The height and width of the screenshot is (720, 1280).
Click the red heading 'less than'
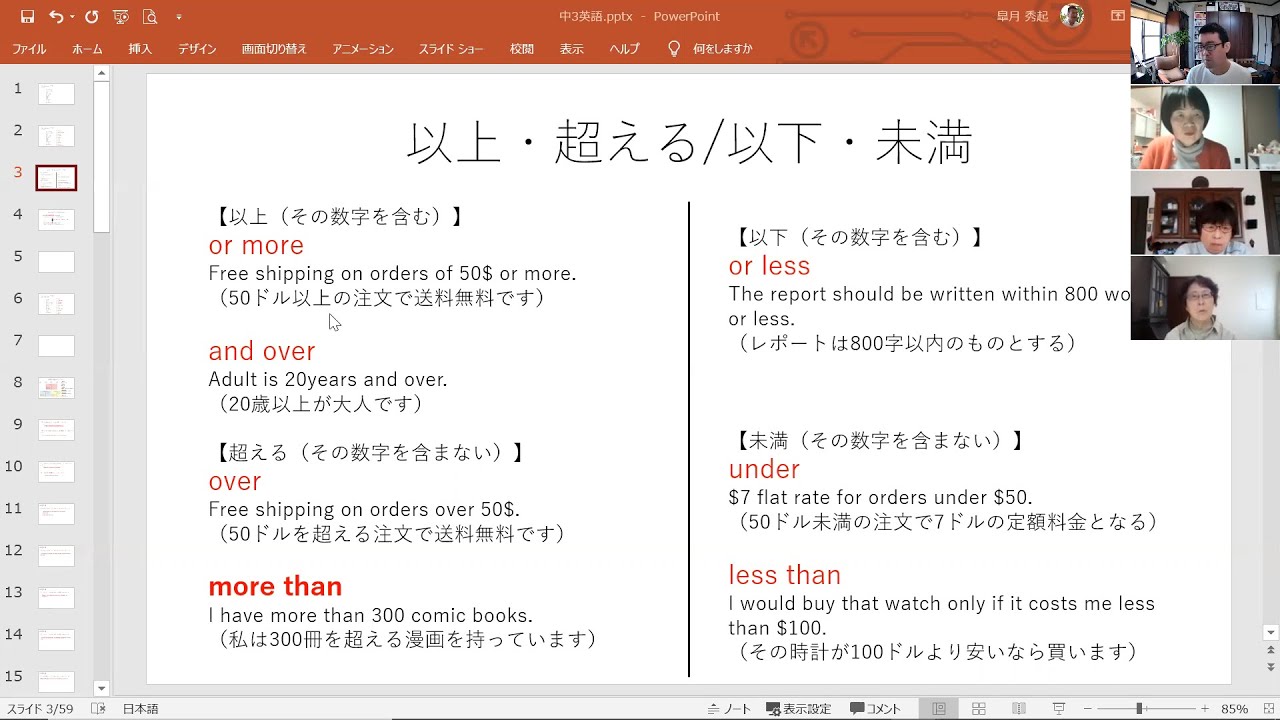pos(784,575)
